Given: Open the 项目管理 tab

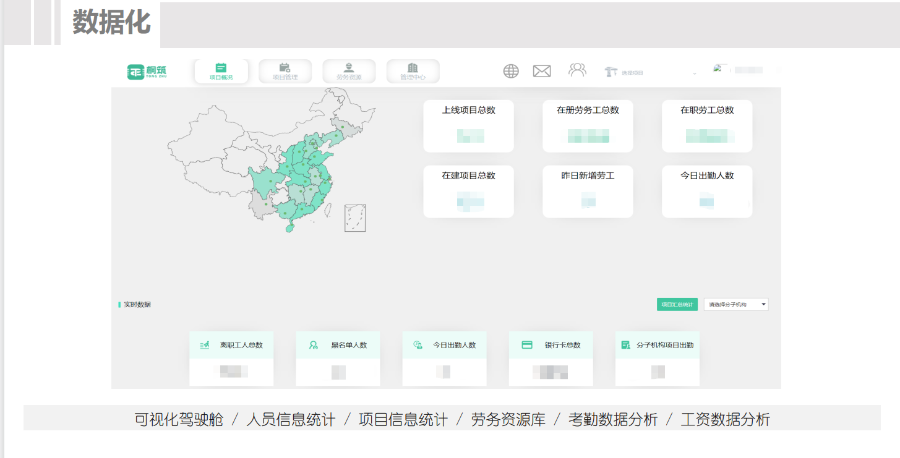Looking at the screenshot, I should click(x=285, y=71).
